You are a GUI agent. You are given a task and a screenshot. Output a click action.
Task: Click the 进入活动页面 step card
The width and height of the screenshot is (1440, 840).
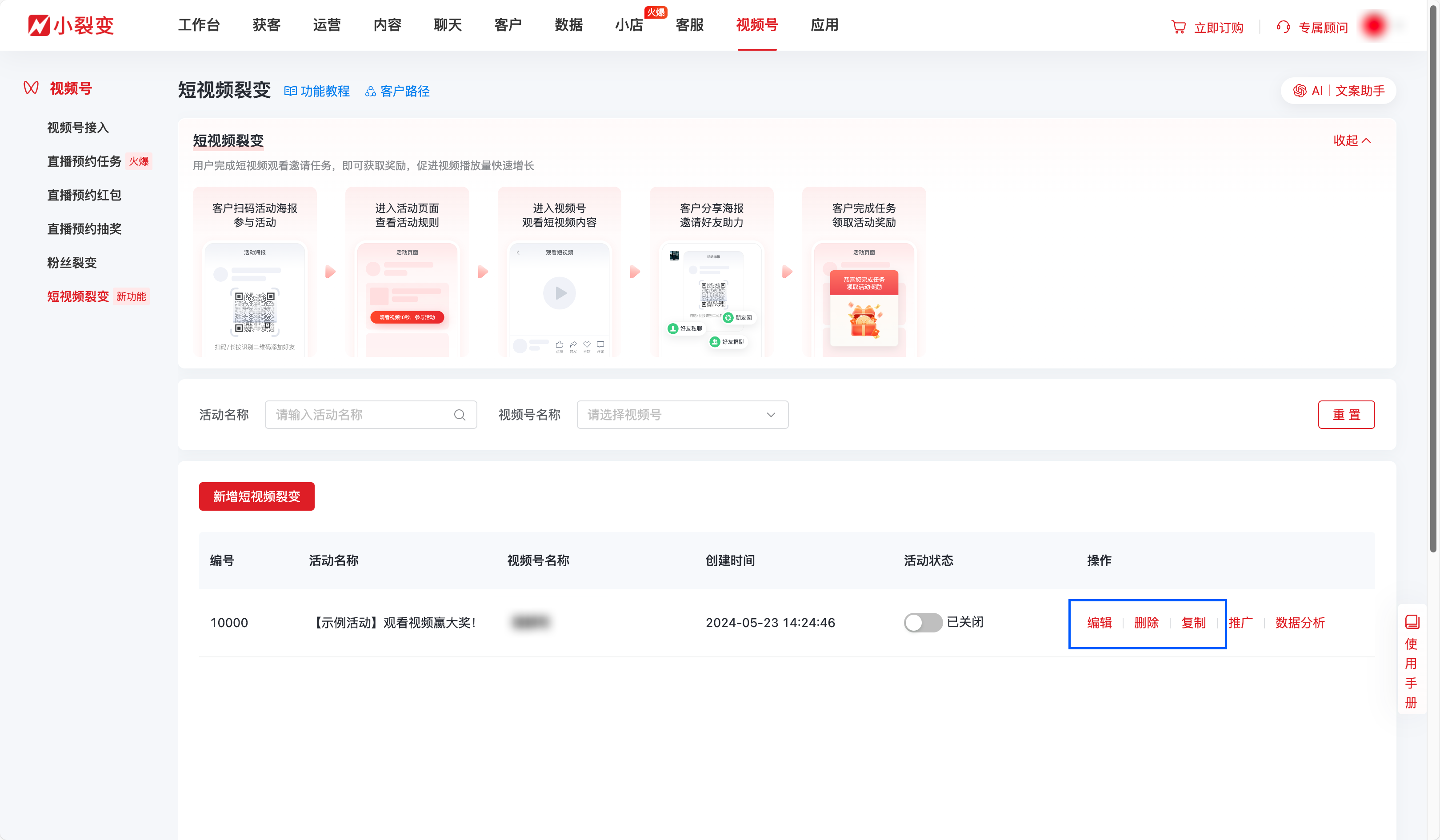coord(407,272)
